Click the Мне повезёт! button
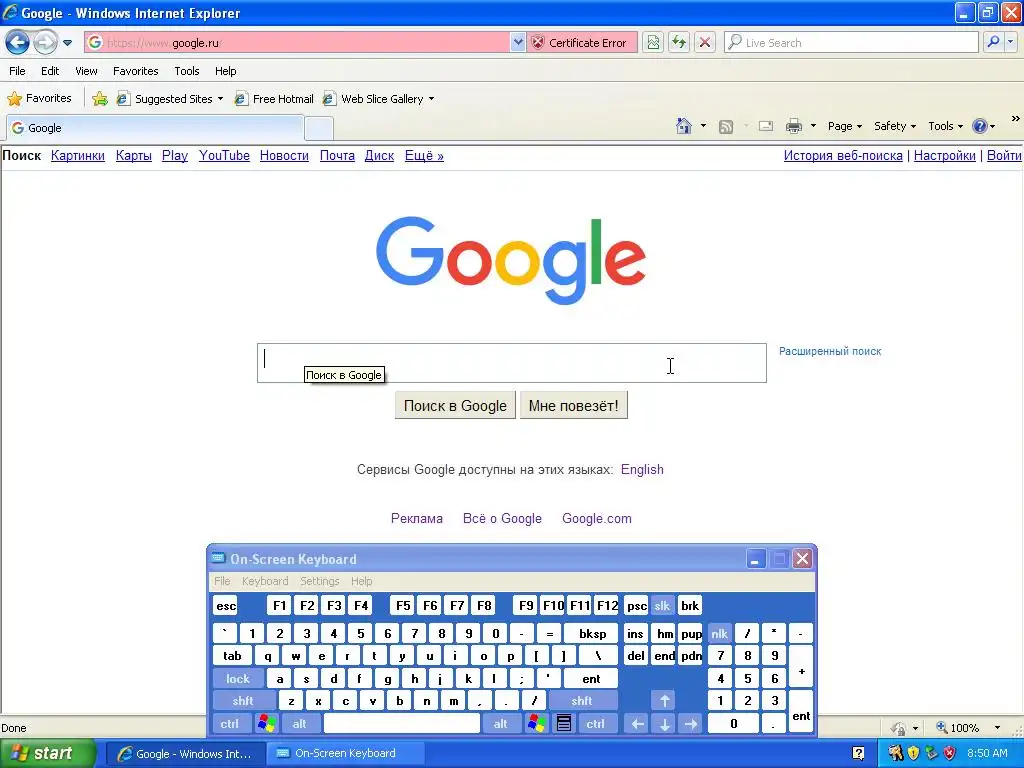Image resolution: width=1024 pixels, height=768 pixels. [x=573, y=406]
